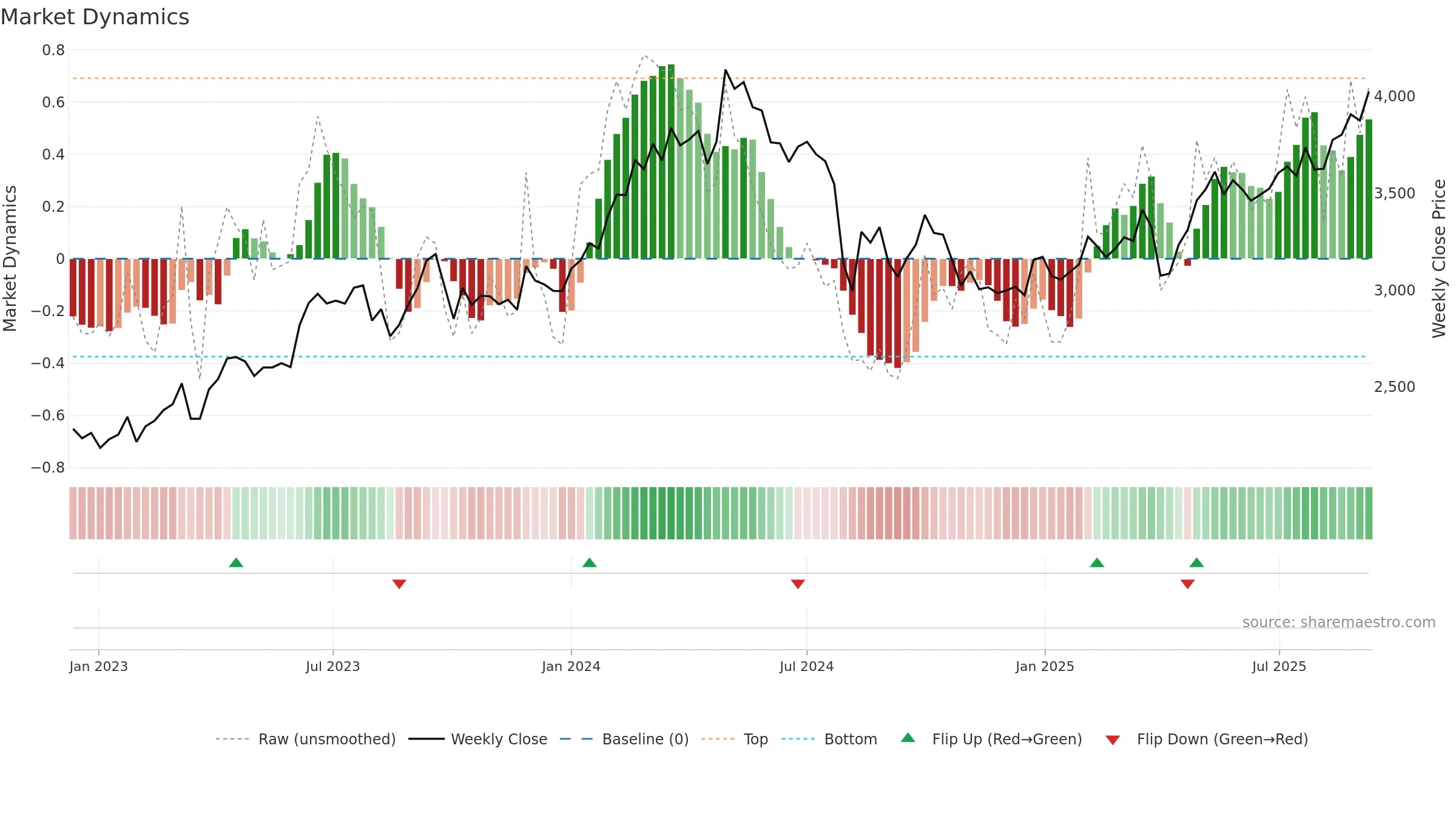Click the 'Weekly Close Price' right axis title
The height and width of the screenshot is (819, 1456).
click(x=1439, y=258)
